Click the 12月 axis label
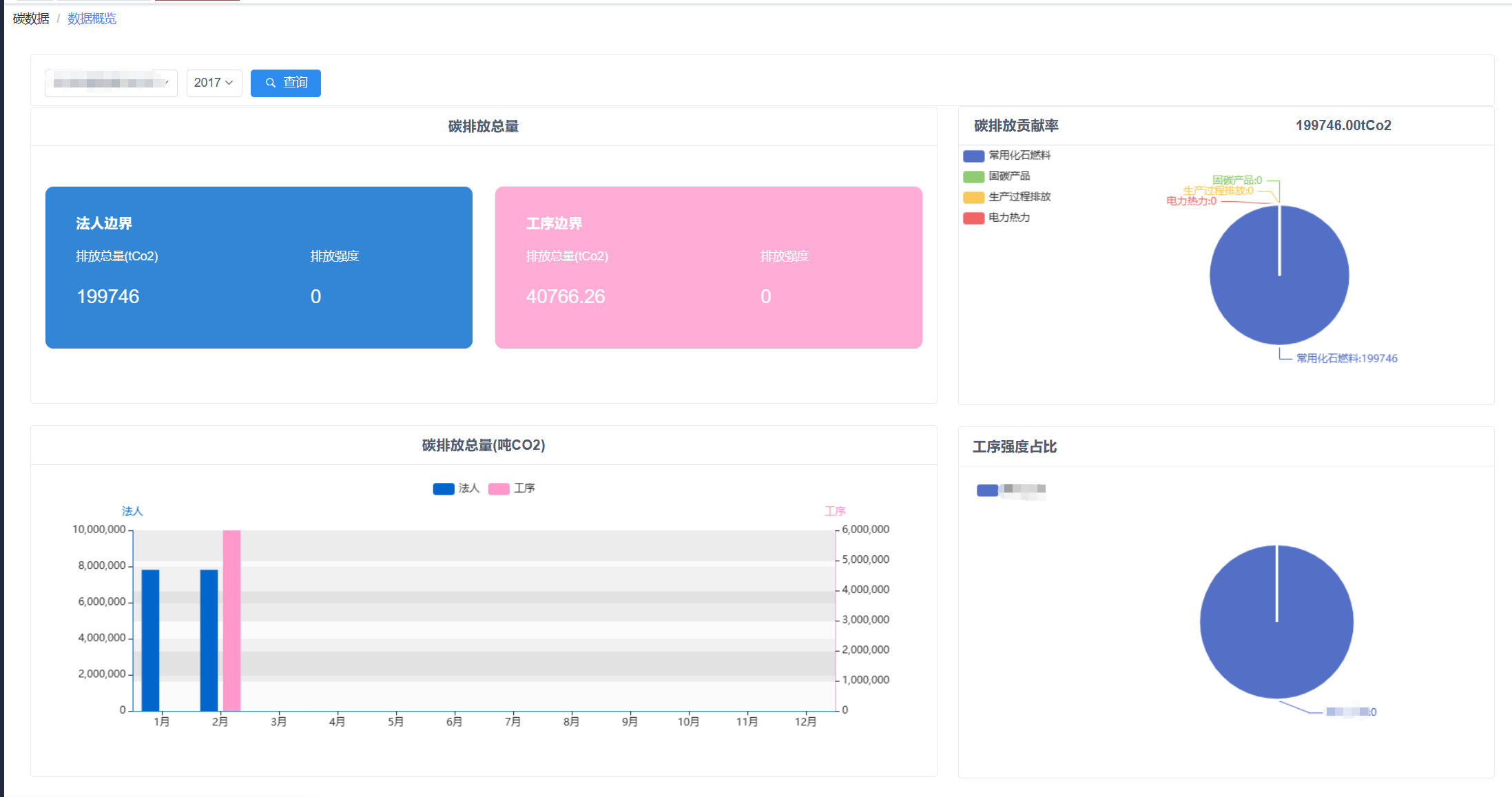This screenshot has height=797, width=1512. (x=806, y=722)
